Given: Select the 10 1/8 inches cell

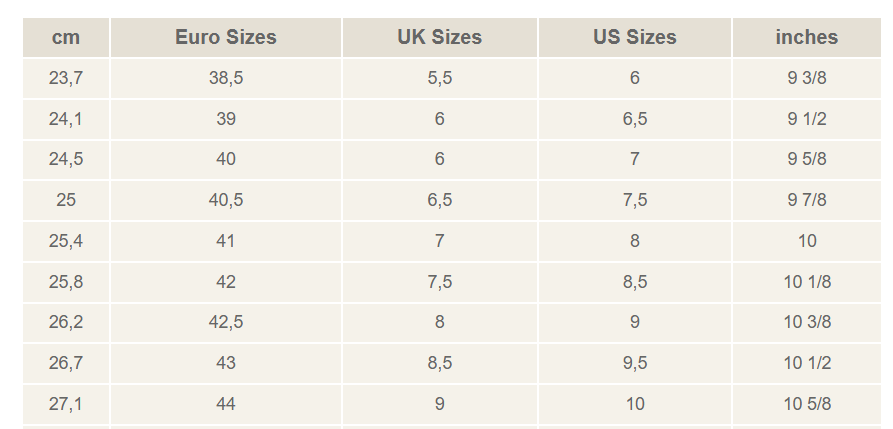Looking at the screenshot, I should (807, 282).
